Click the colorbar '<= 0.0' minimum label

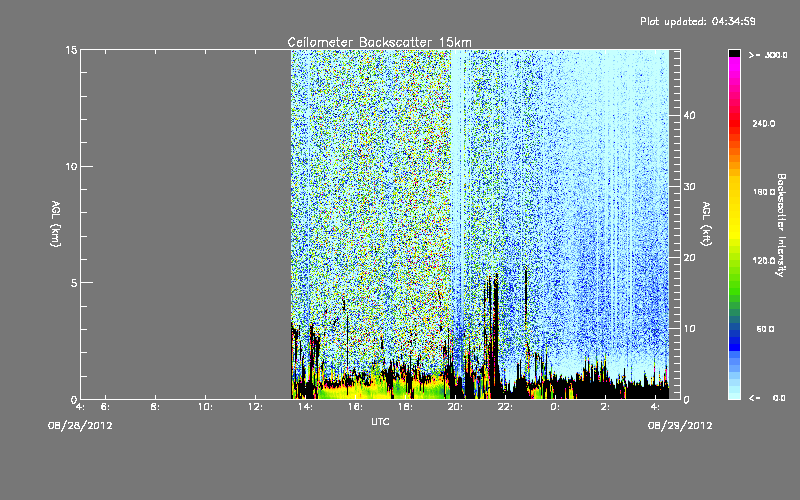coord(768,398)
